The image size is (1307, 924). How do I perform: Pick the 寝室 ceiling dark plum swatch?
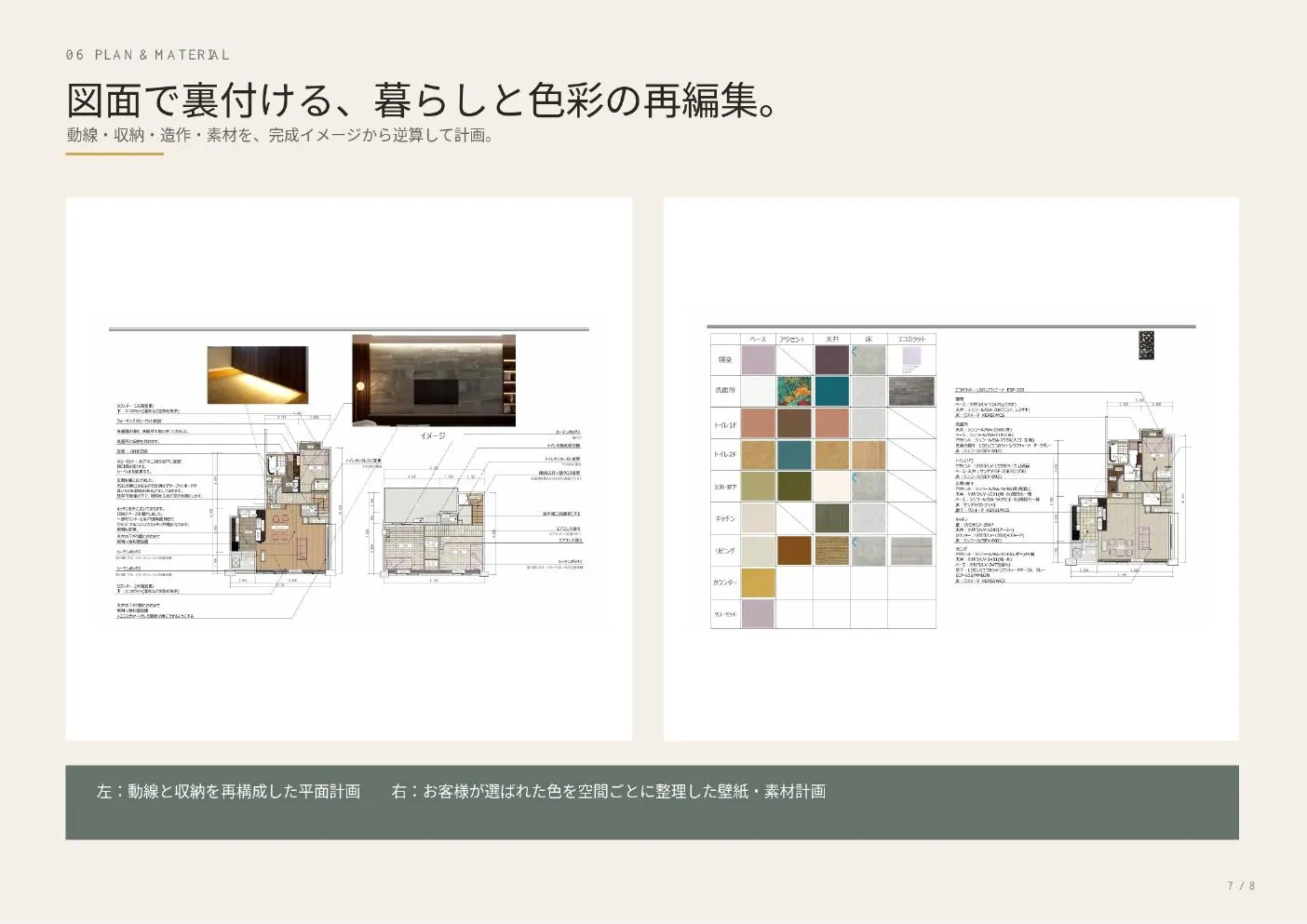[x=832, y=359]
